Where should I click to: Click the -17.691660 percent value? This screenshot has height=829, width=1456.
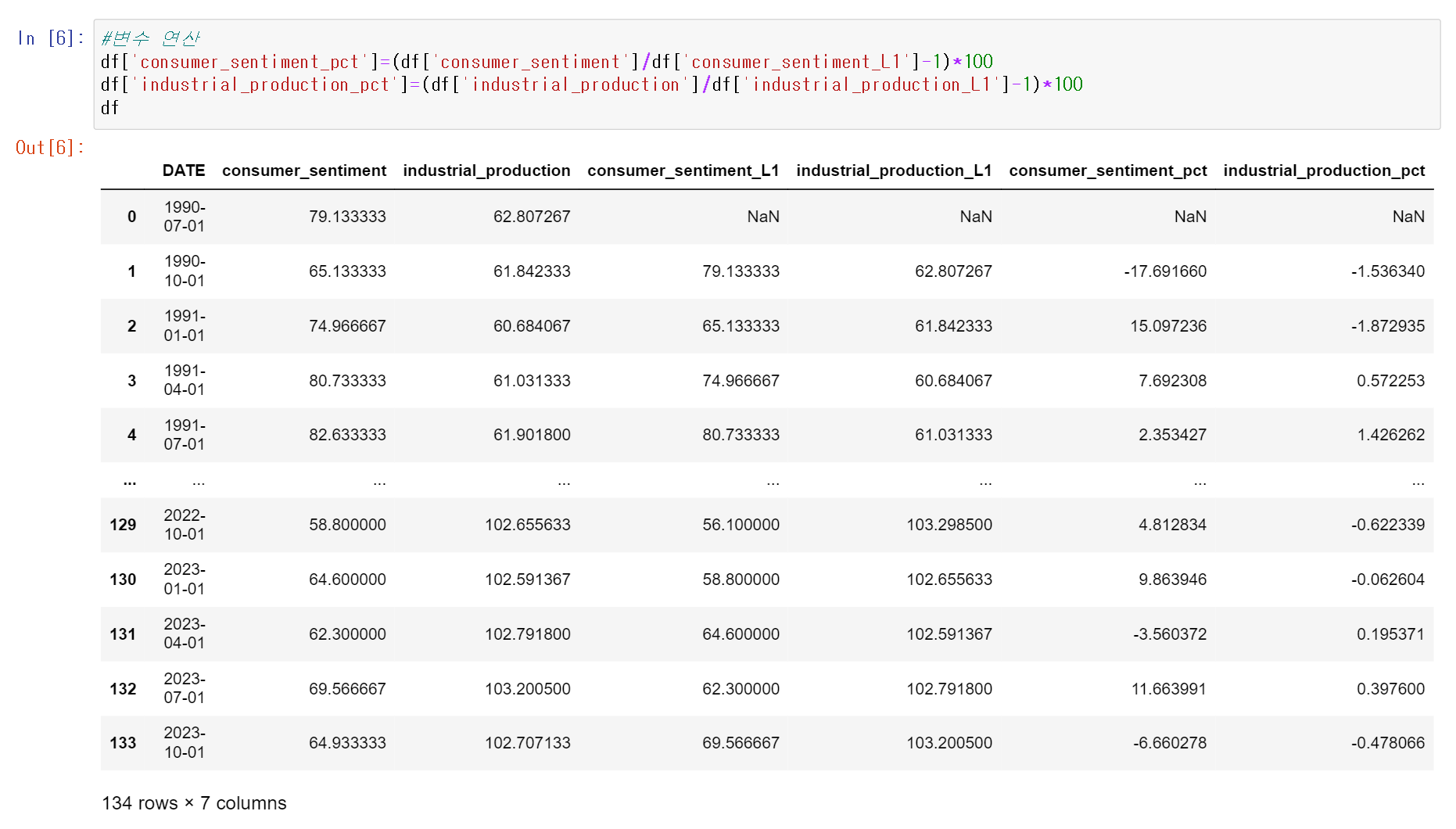(1165, 271)
